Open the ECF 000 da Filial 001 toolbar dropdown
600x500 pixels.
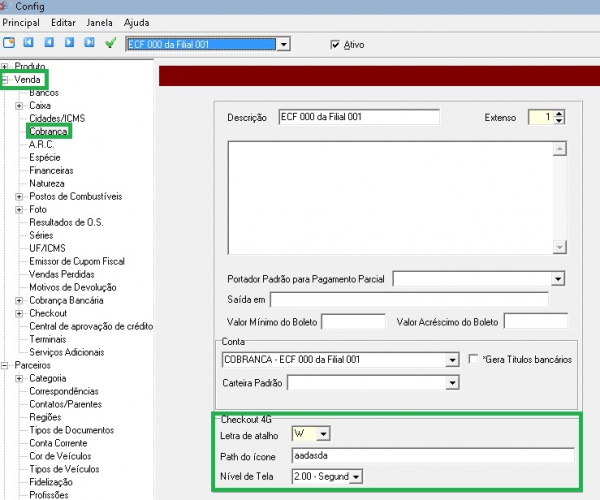click(284, 45)
